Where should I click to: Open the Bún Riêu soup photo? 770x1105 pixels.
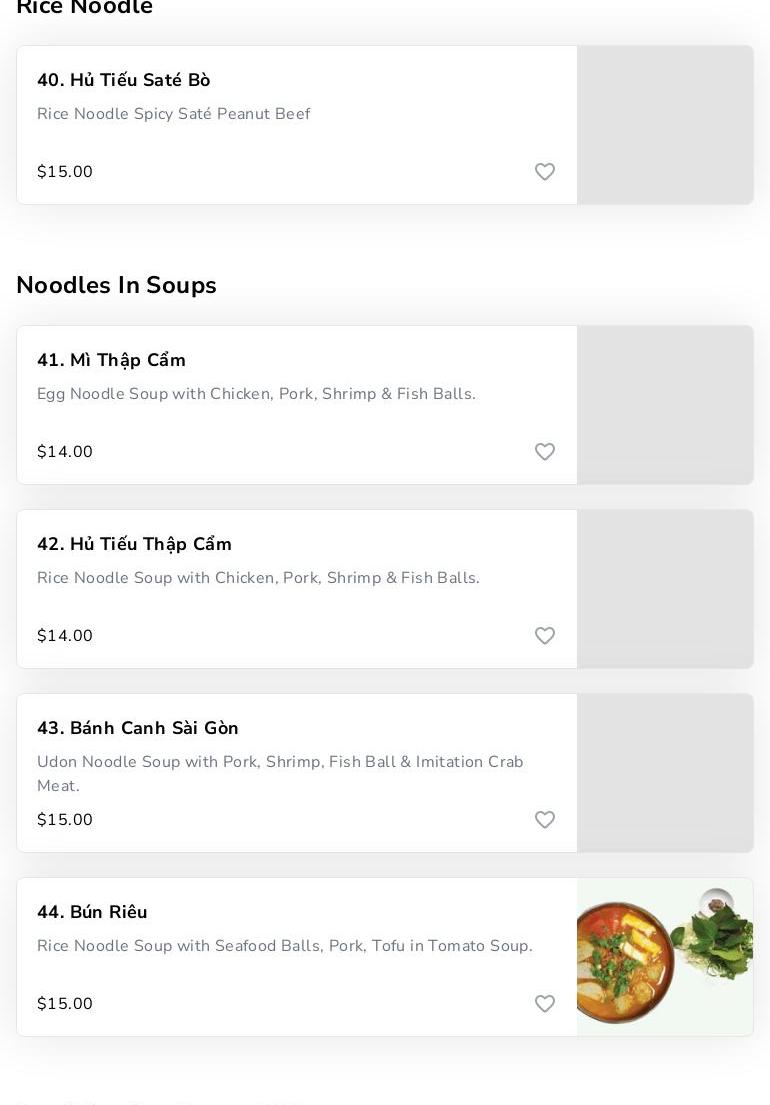tap(665, 957)
